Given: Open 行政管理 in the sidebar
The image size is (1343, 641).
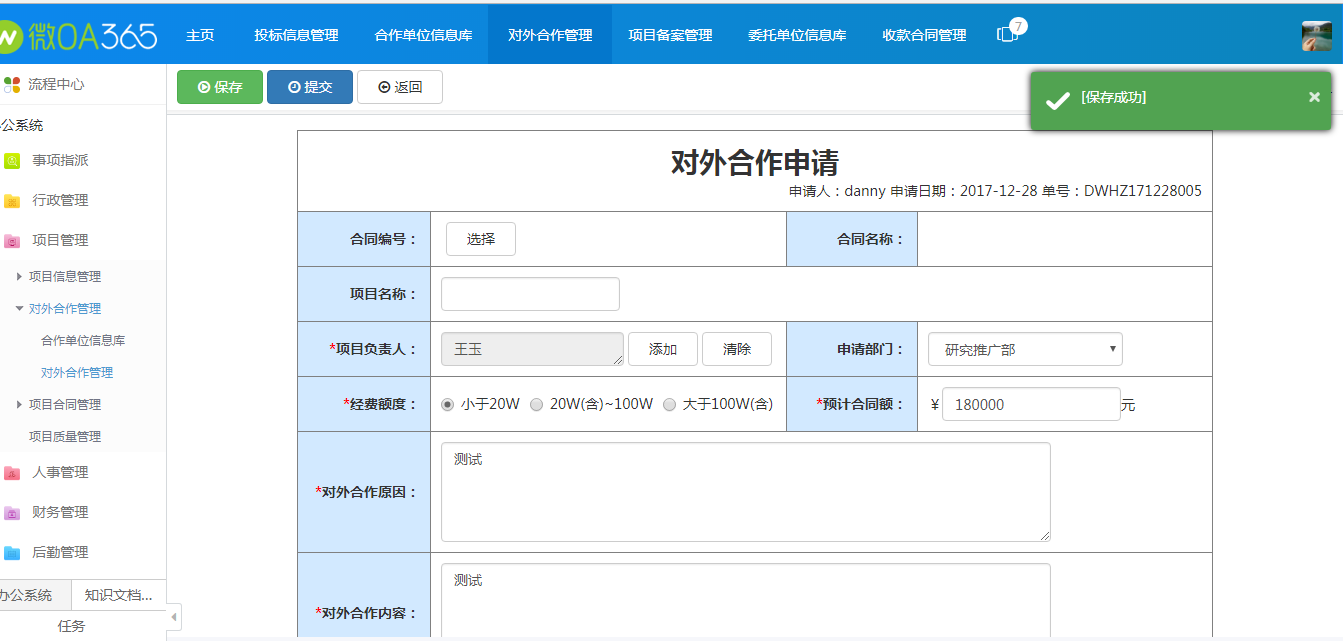Looking at the screenshot, I should point(60,200).
